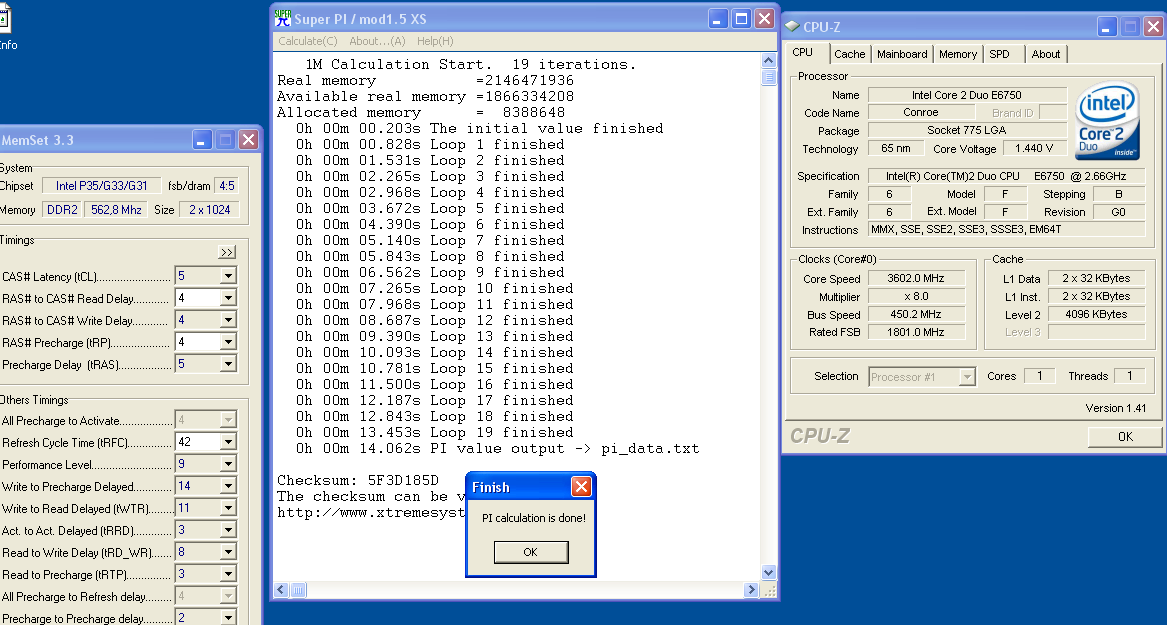Minimize the CPU-Z window
Viewport: 1167px width, 625px height.
coord(1107,27)
